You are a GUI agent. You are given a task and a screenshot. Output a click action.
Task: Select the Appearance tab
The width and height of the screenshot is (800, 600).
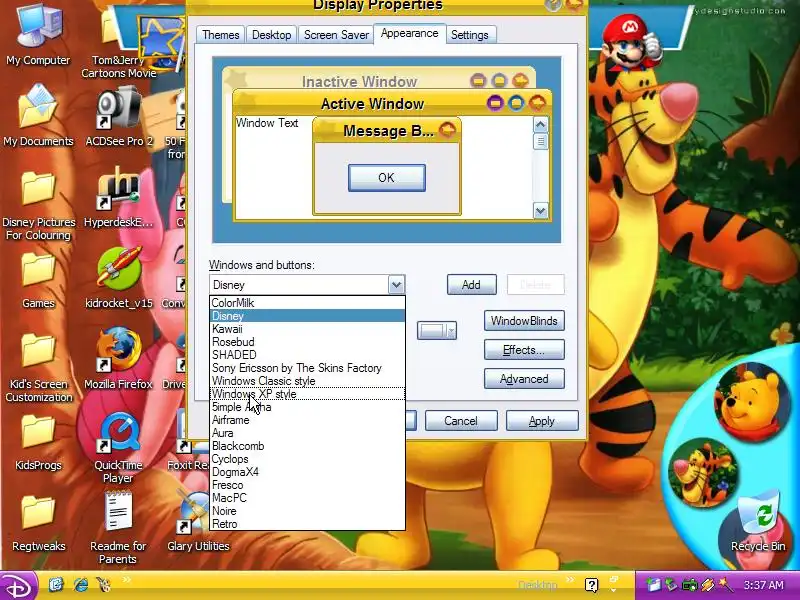pyautogui.click(x=409, y=33)
